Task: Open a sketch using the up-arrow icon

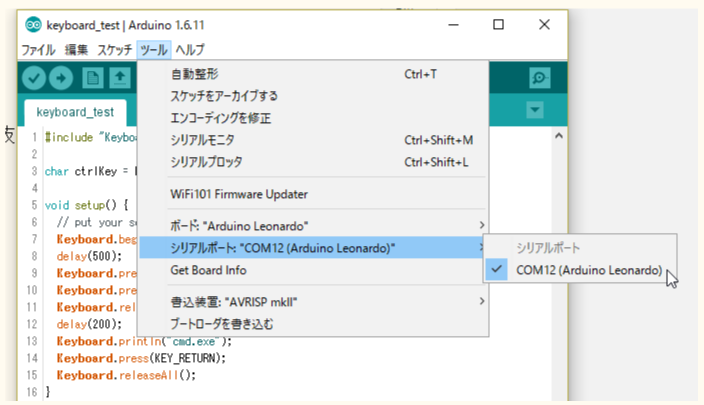Action: click(x=120, y=78)
